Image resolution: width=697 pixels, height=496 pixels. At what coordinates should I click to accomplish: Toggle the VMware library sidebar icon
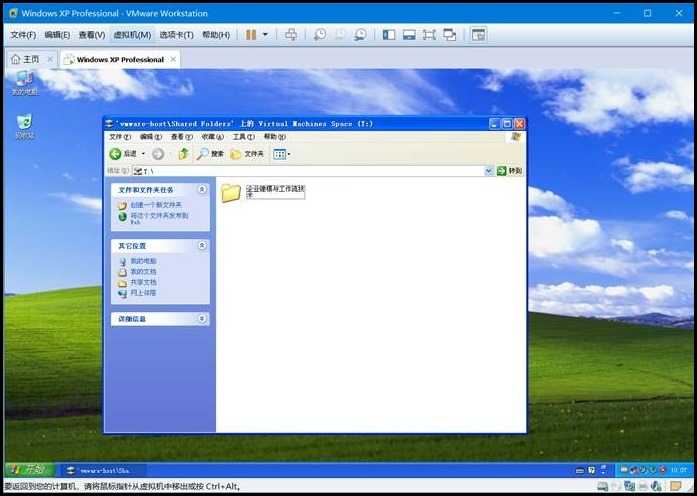(389, 35)
